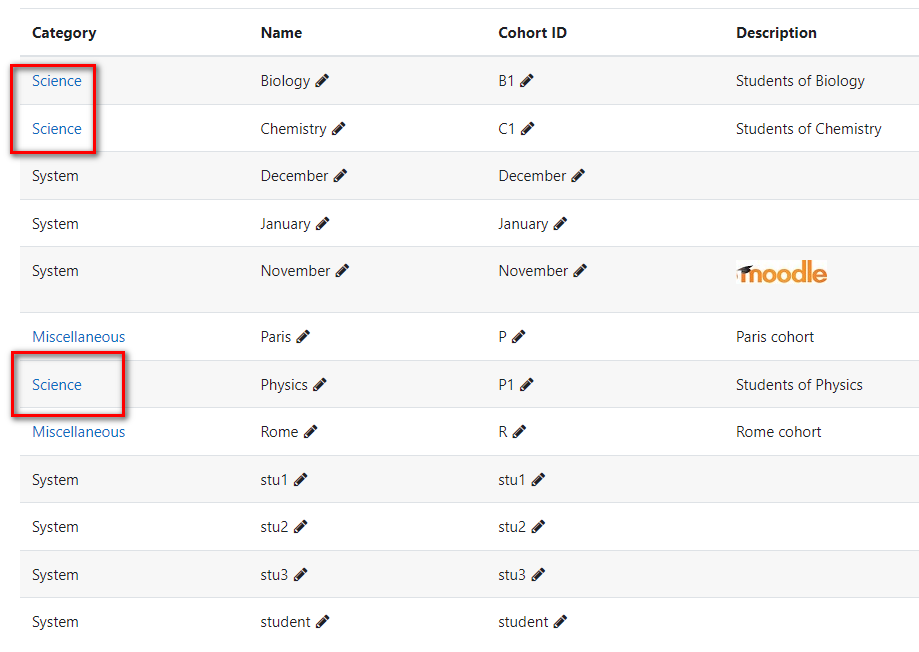Click the pencil icon next to December name
919x652 pixels.
point(340,175)
